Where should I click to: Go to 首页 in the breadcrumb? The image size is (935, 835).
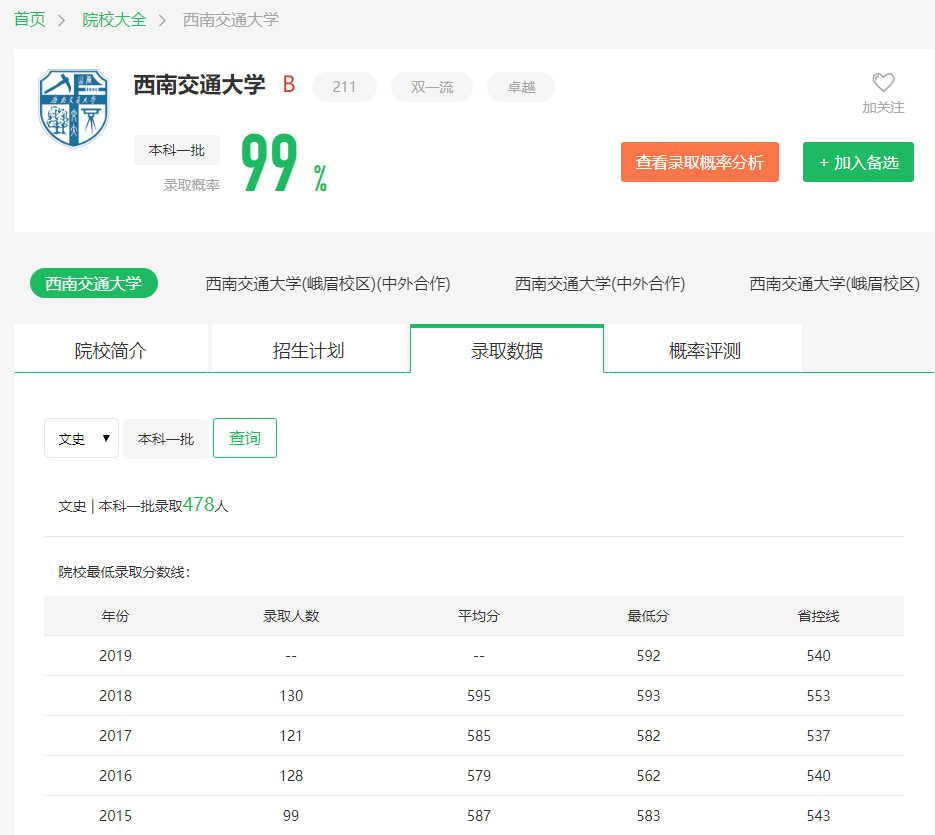coord(30,20)
